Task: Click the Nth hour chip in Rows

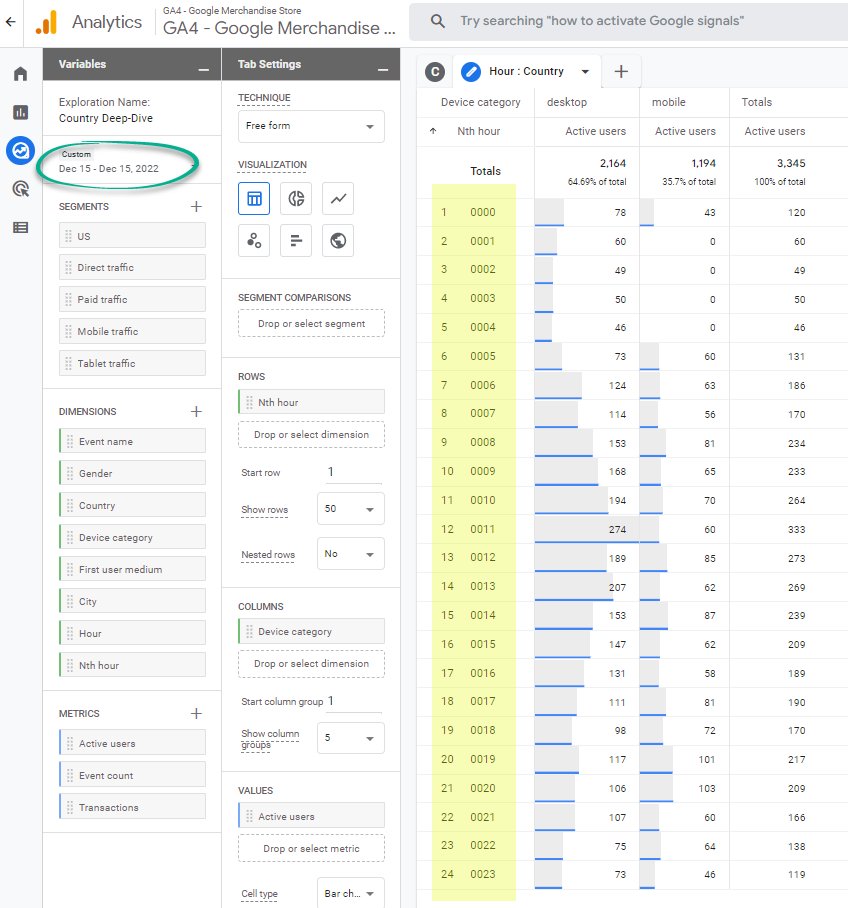Action: 311,402
